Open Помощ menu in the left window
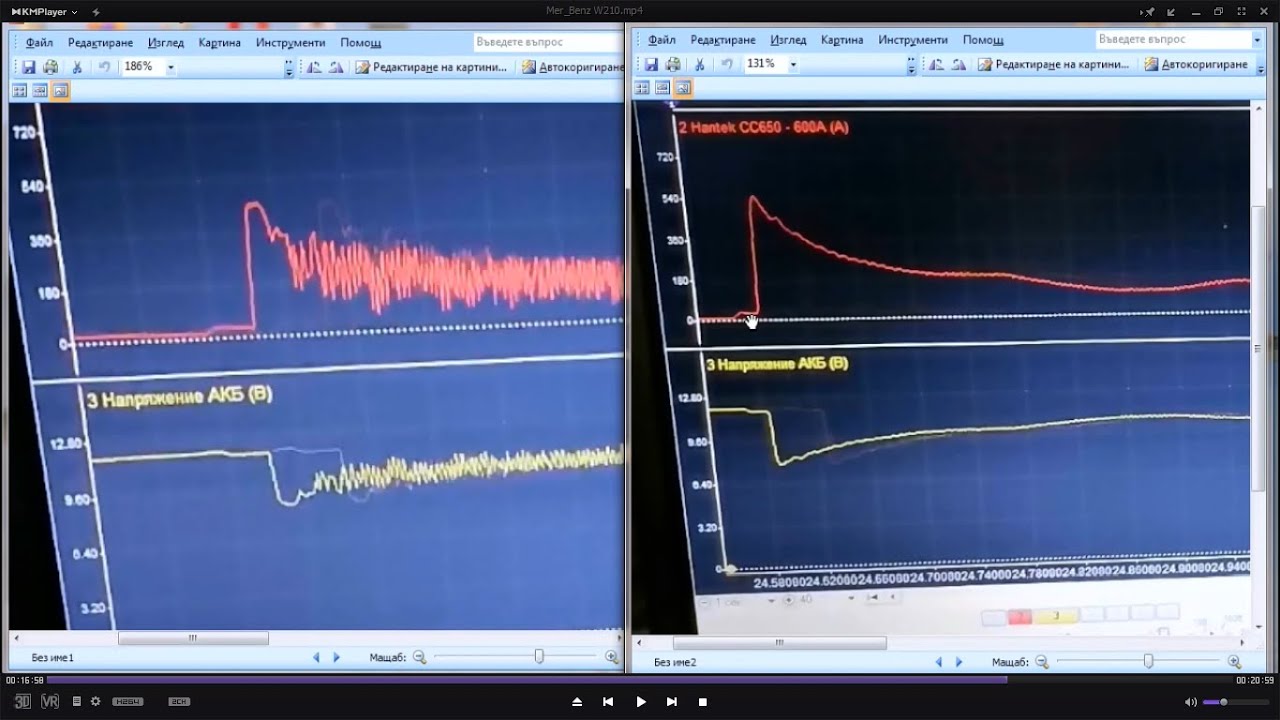This screenshot has height=720, width=1280. click(x=361, y=43)
